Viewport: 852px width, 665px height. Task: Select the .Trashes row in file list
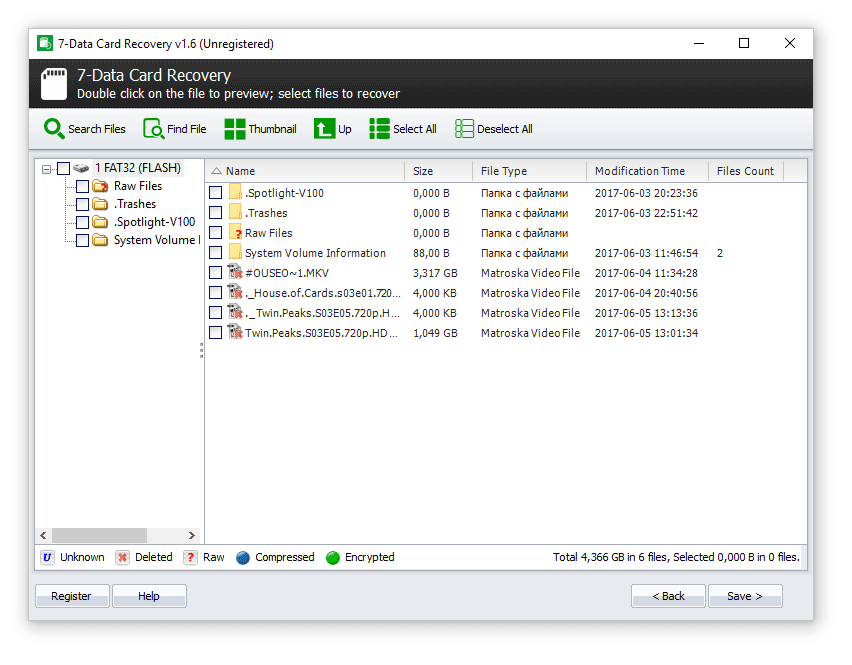pos(506,213)
